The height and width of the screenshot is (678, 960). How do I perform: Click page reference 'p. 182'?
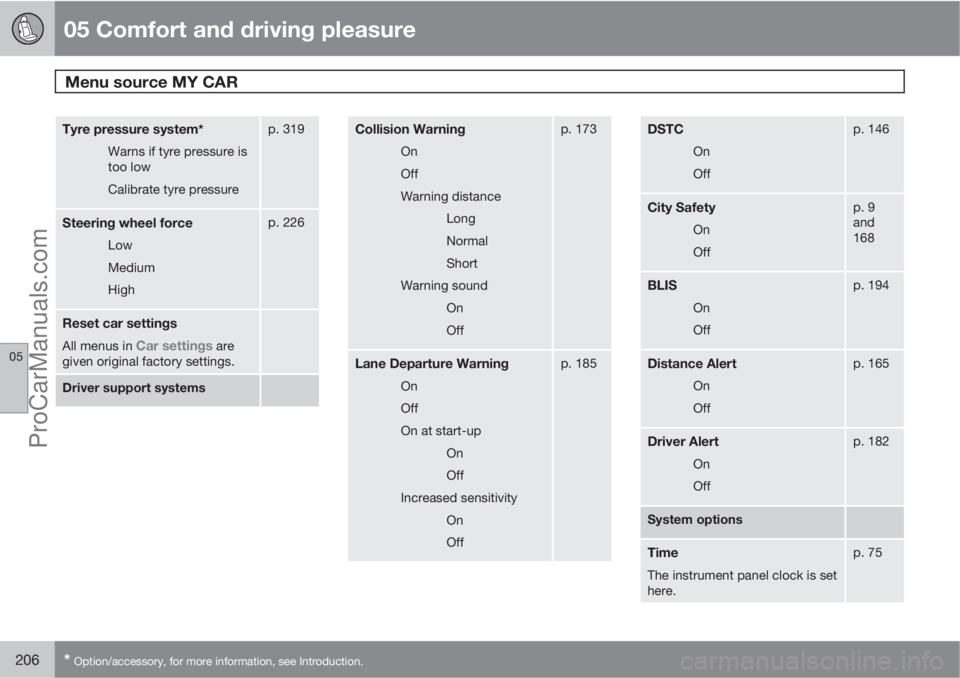click(x=871, y=442)
